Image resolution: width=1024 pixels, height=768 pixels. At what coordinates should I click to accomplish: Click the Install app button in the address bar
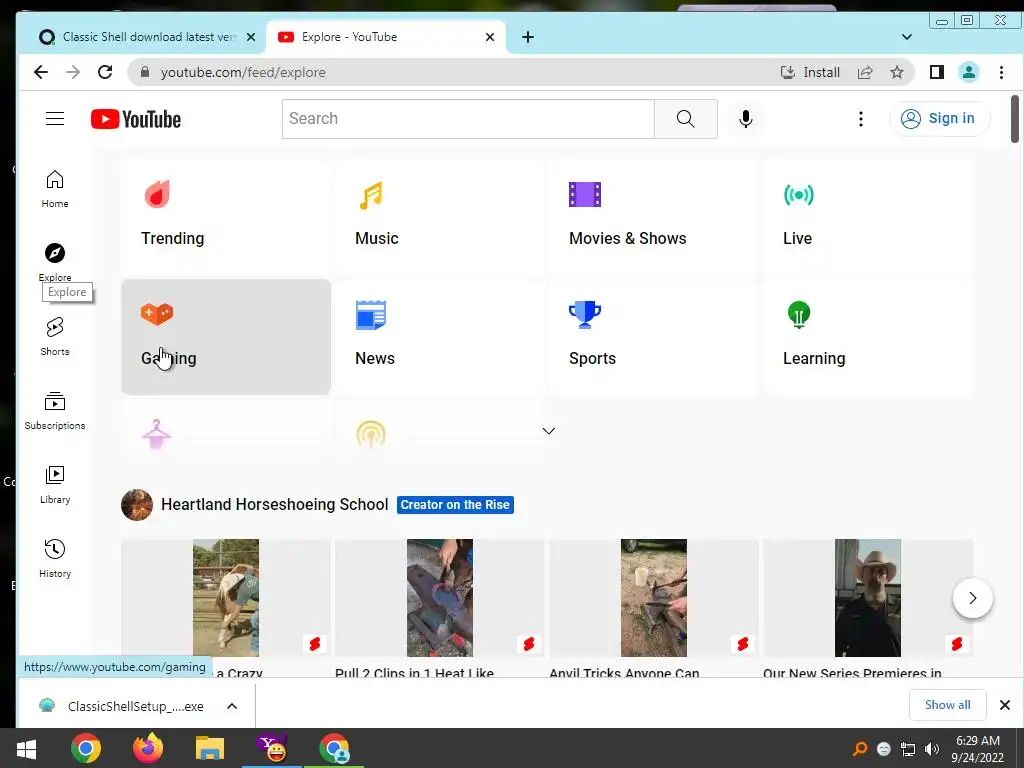coord(810,72)
